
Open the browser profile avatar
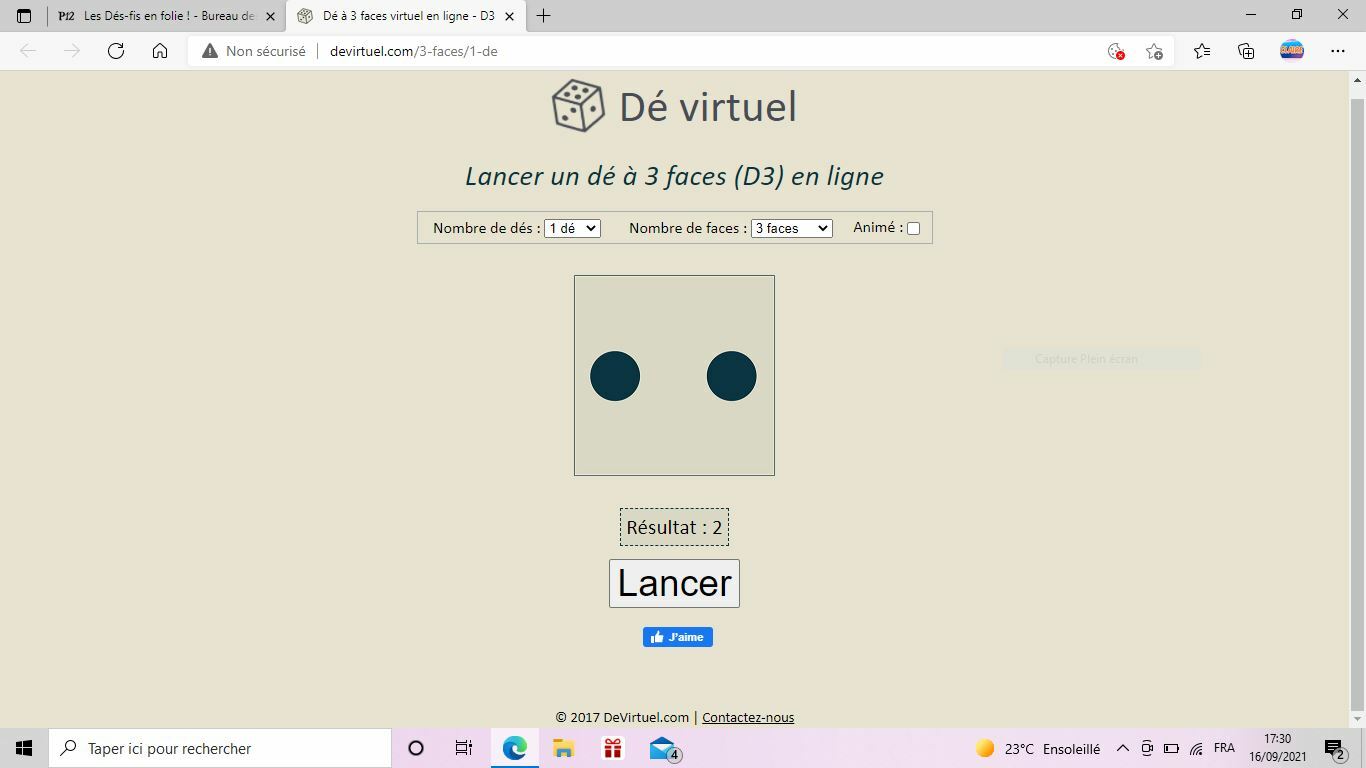point(1292,50)
